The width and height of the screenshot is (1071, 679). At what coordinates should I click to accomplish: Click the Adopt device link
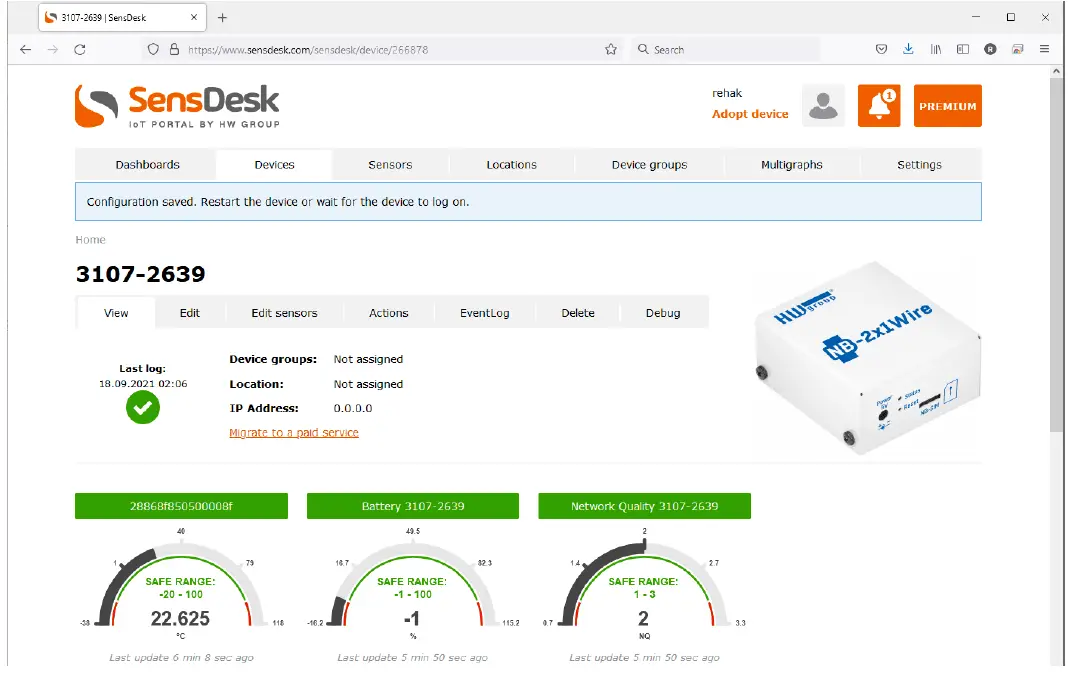pos(750,114)
